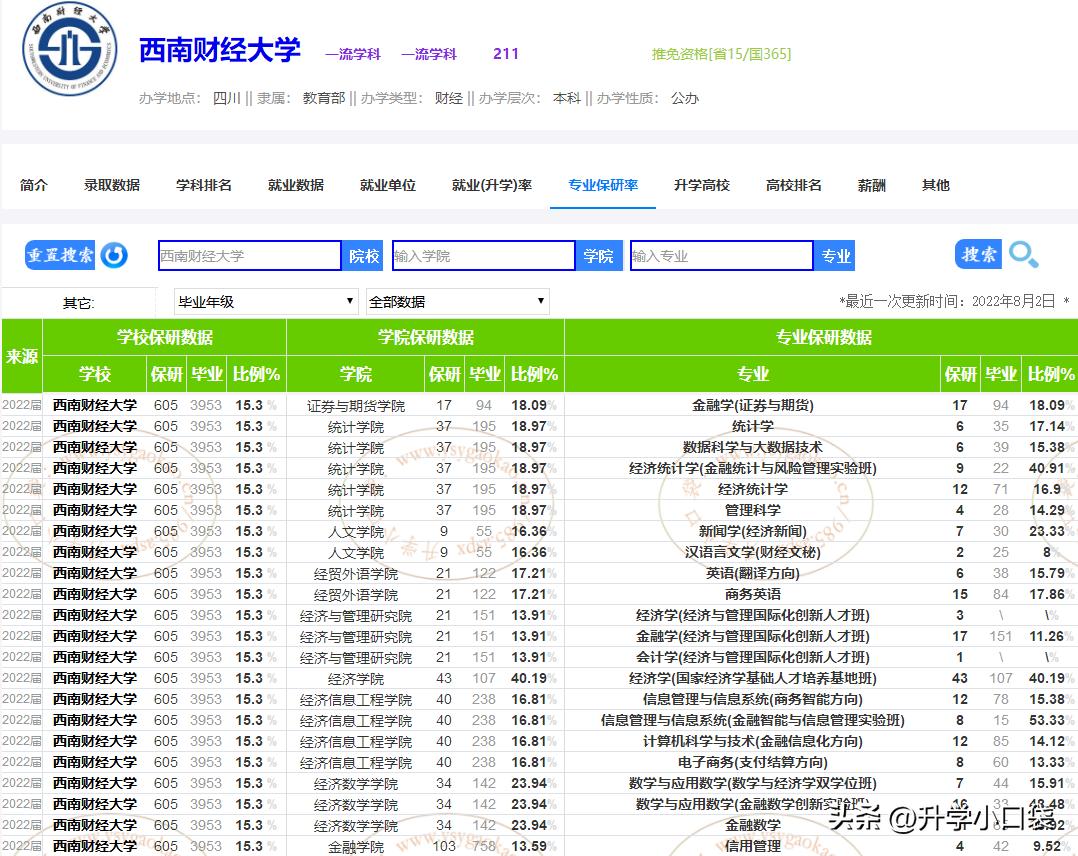
Task: Switch to the 就业(升学)率 tab
Action: coord(493,185)
